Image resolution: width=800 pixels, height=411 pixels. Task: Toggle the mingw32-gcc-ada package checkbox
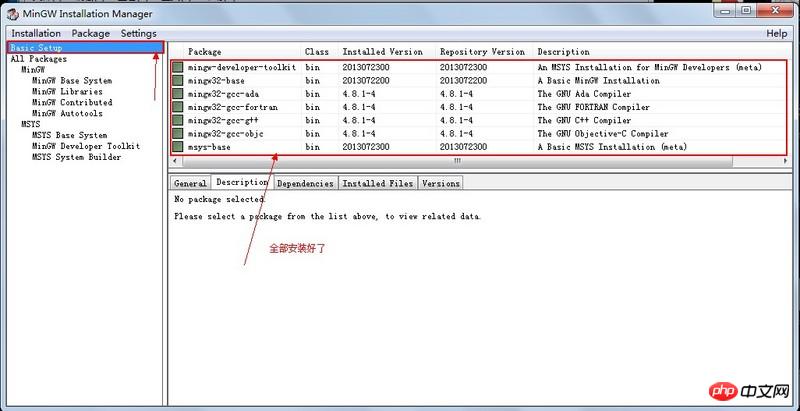(177, 94)
